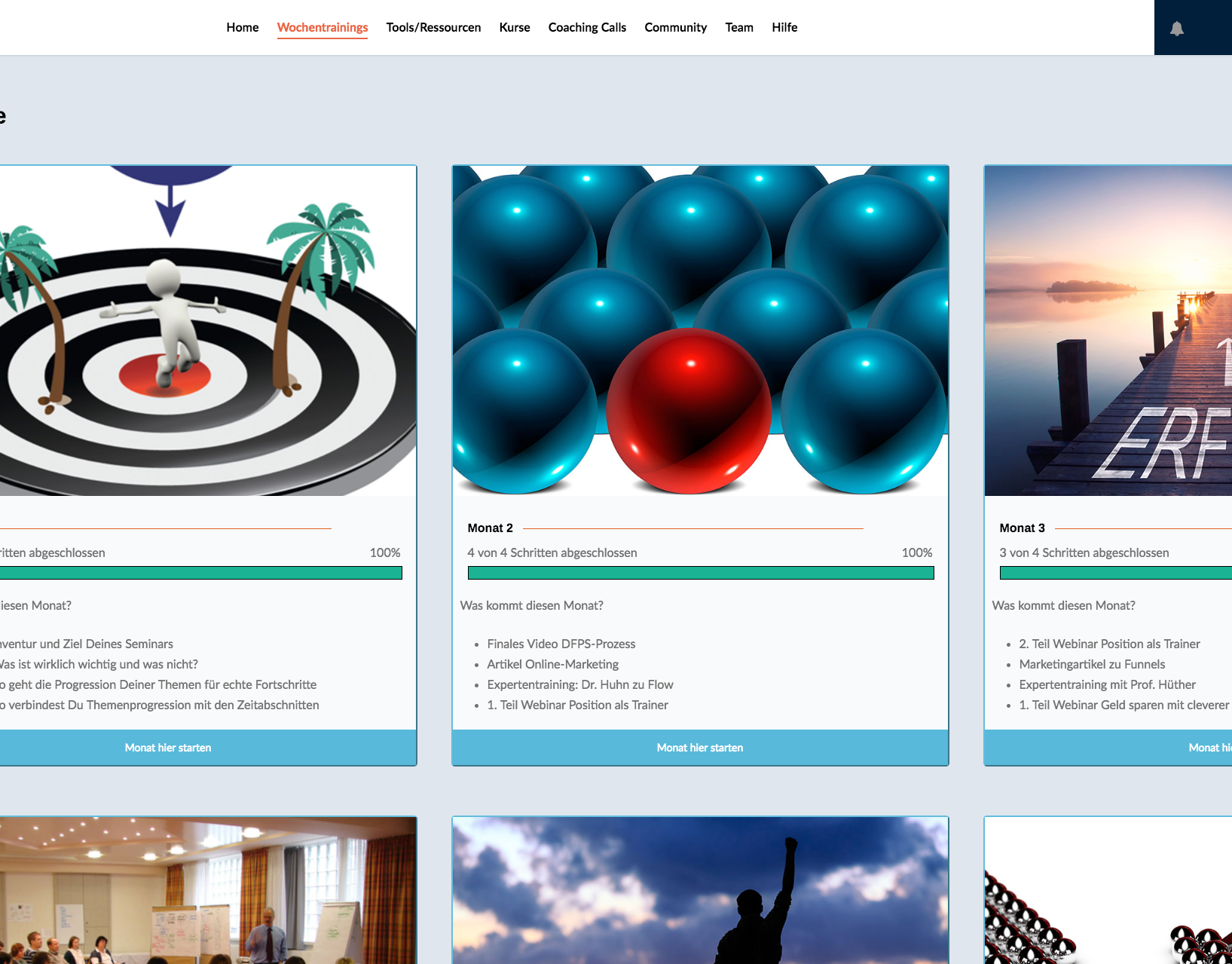Open the dartboard with palm trees image
Viewport: 1232px width, 964px height.
pos(208,331)
